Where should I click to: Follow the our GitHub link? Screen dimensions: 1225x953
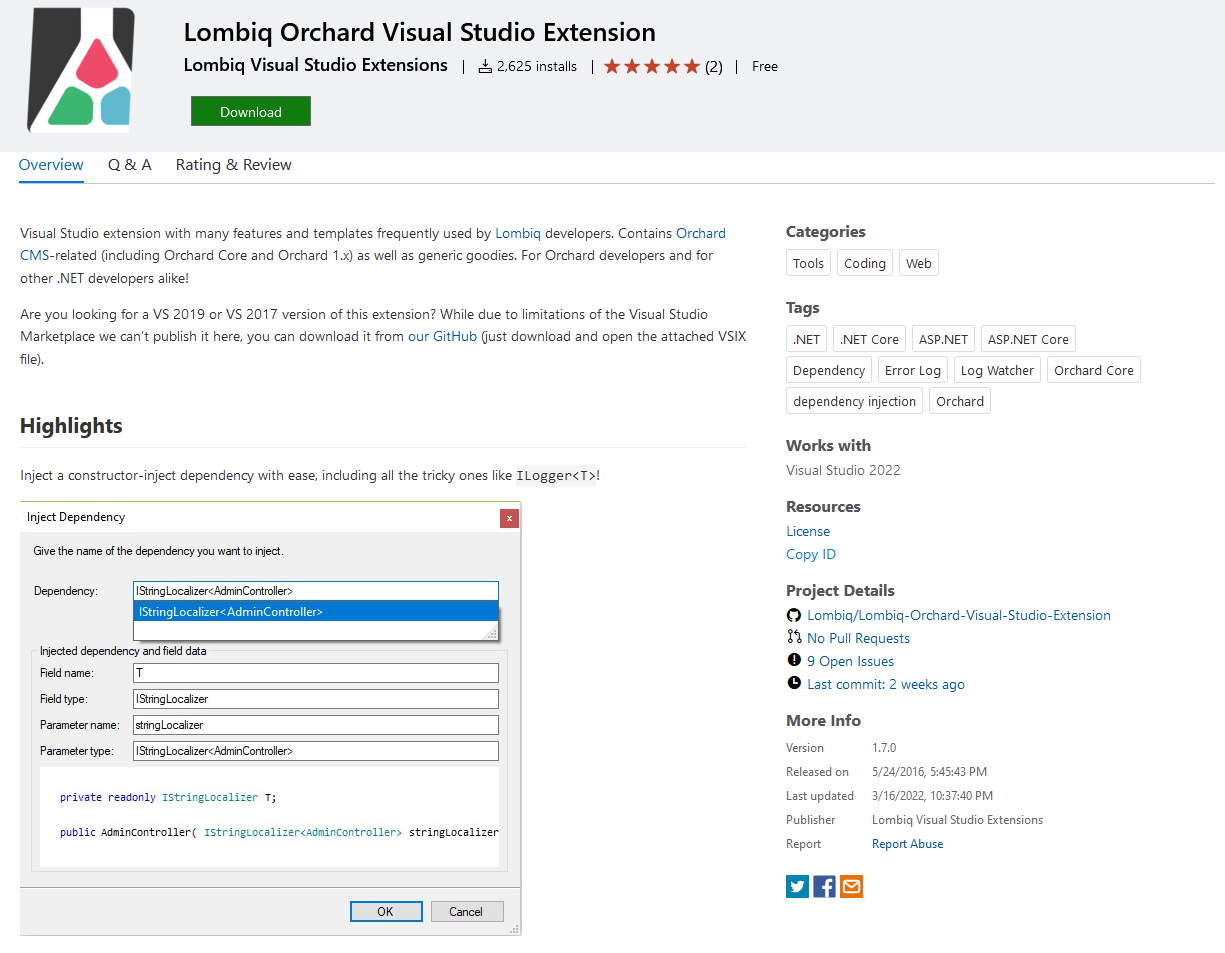click(x=442, y=337)
